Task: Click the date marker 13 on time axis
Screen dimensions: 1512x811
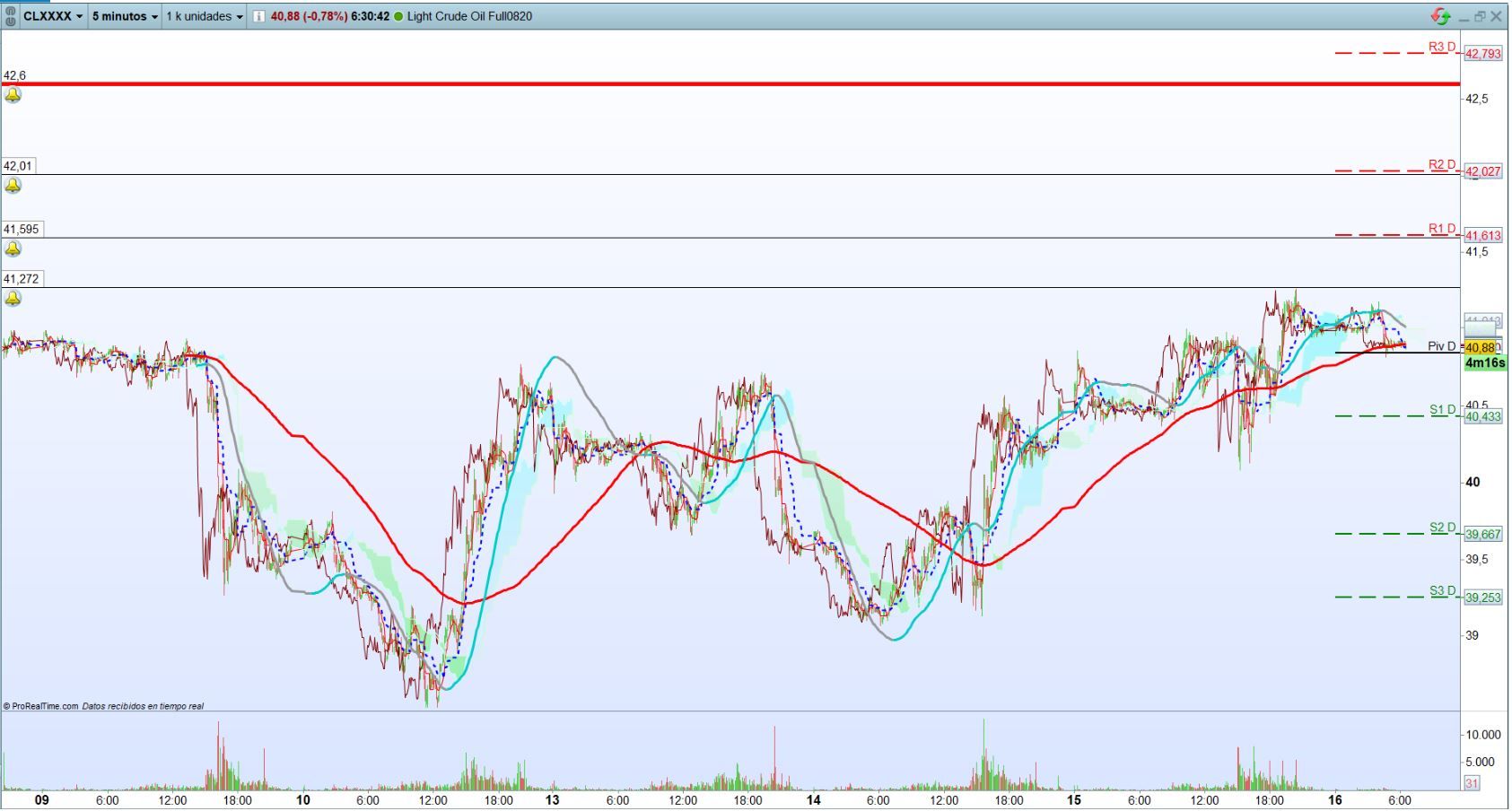Action: click(552, 800)
